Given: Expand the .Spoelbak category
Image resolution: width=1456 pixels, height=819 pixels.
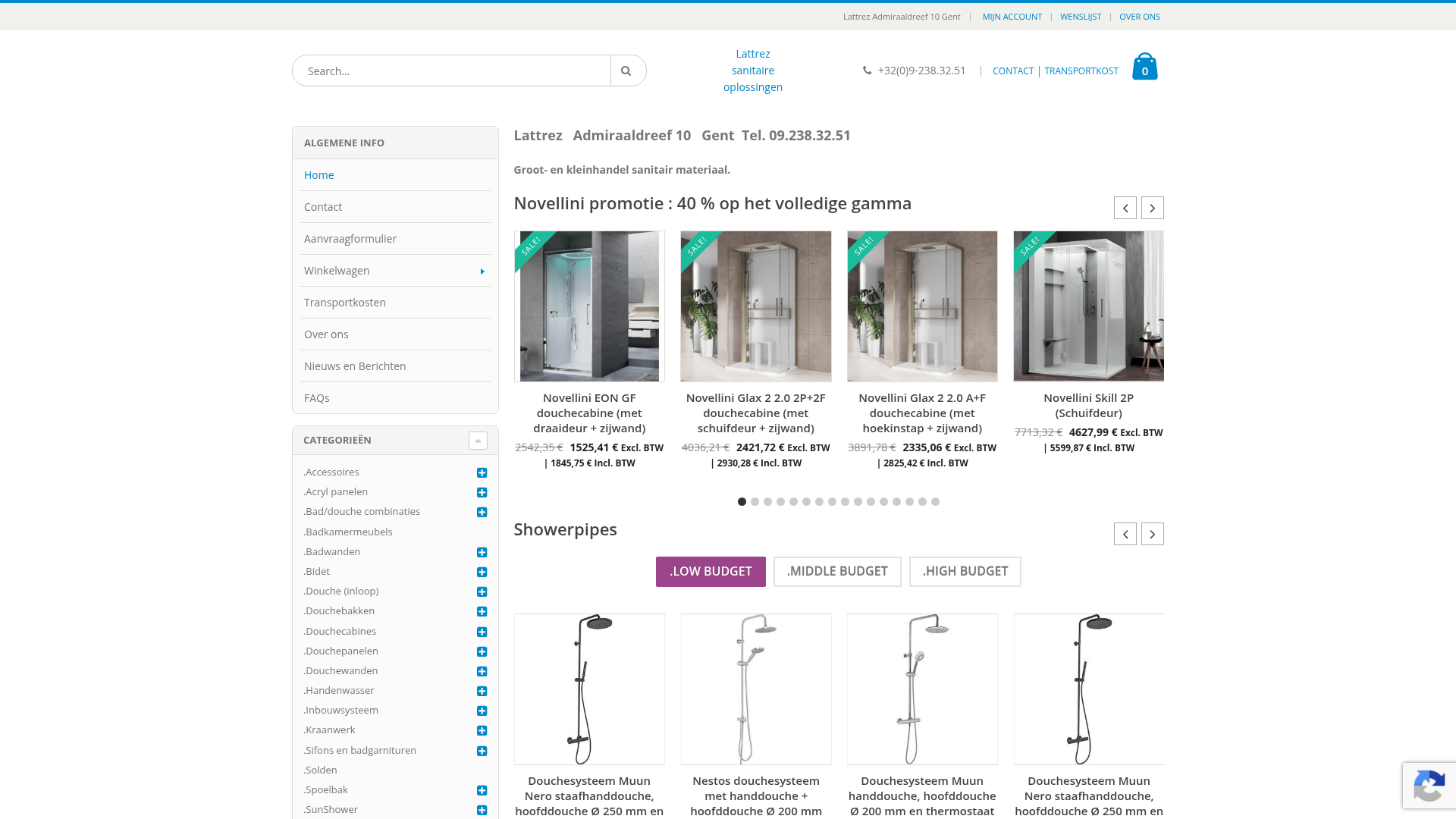Looking at the screenshot, I should (x=482, y=790).
